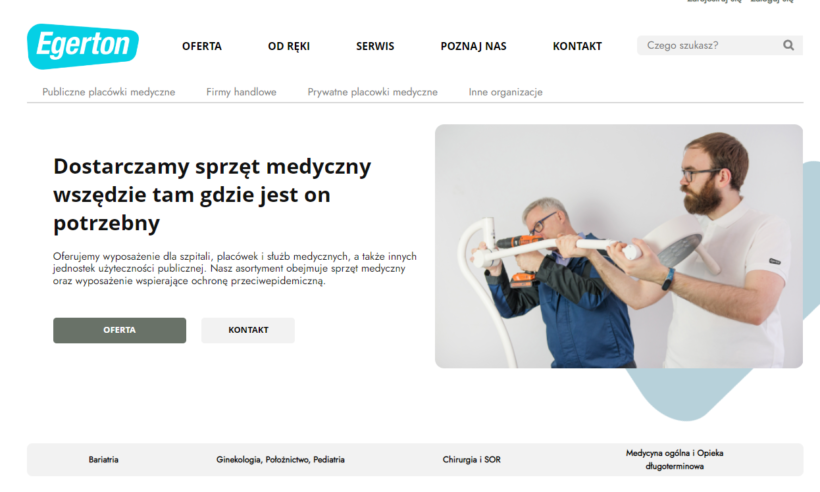Open the OD RĘKI menu item
Viewport: 820px width, 492px height.
289,46
